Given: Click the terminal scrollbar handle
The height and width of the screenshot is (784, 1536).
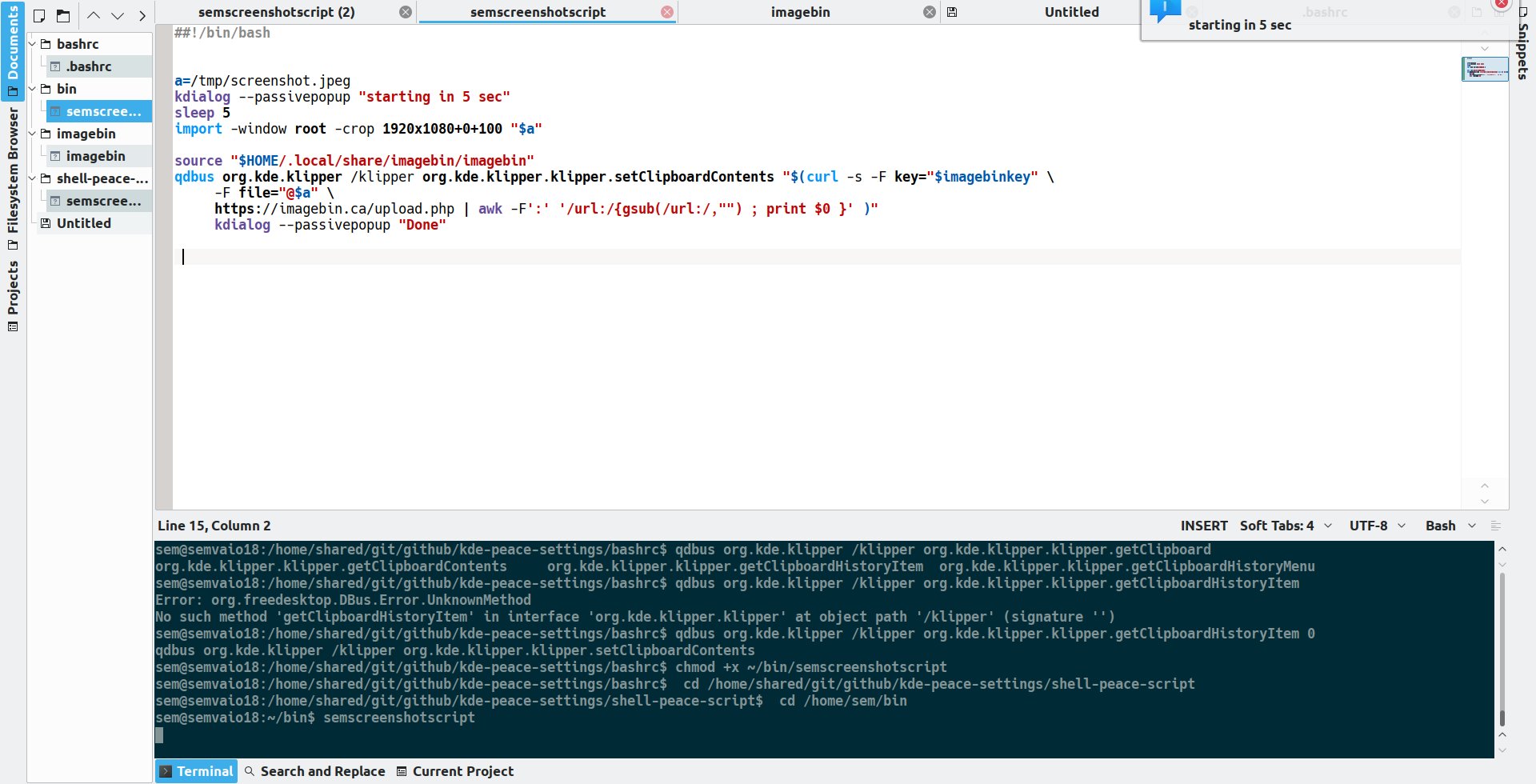Looking at the screenshot, I should coord(1502,718).
